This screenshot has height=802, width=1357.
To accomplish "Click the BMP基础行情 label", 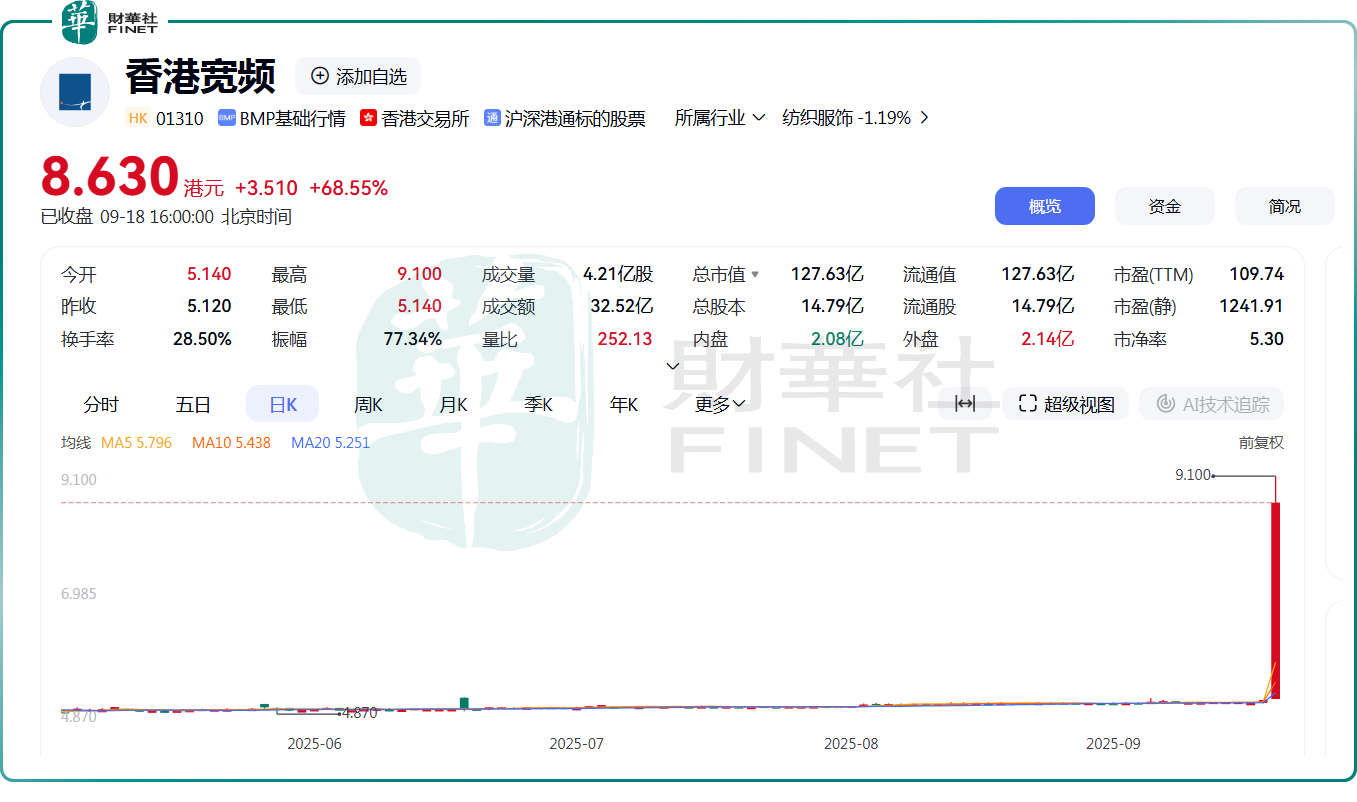I will (292, 118).
